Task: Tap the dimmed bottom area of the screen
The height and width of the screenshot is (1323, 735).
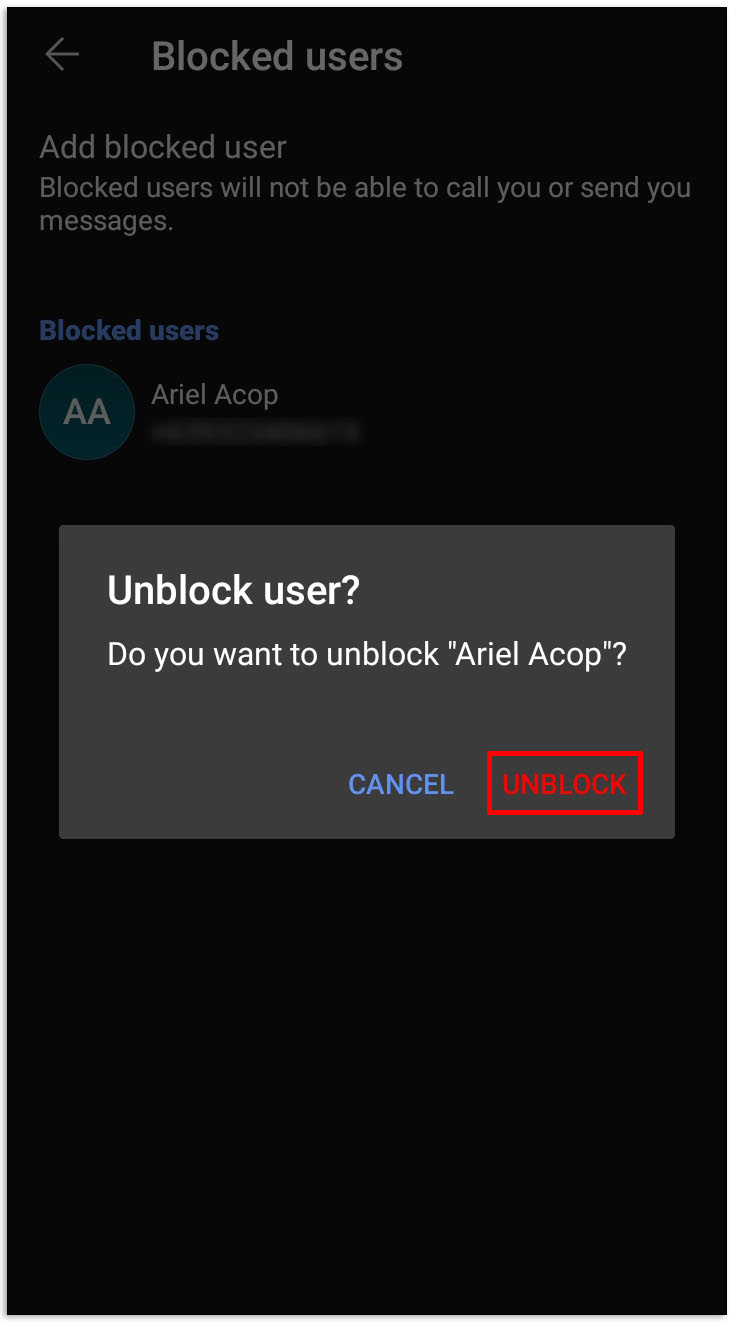Action: (367, 1200)
